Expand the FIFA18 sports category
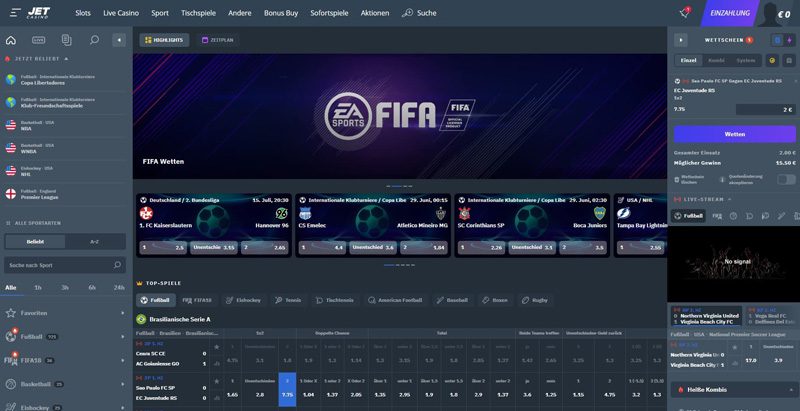The height and width of the screenshot is (411, 800). pos(122,361)
